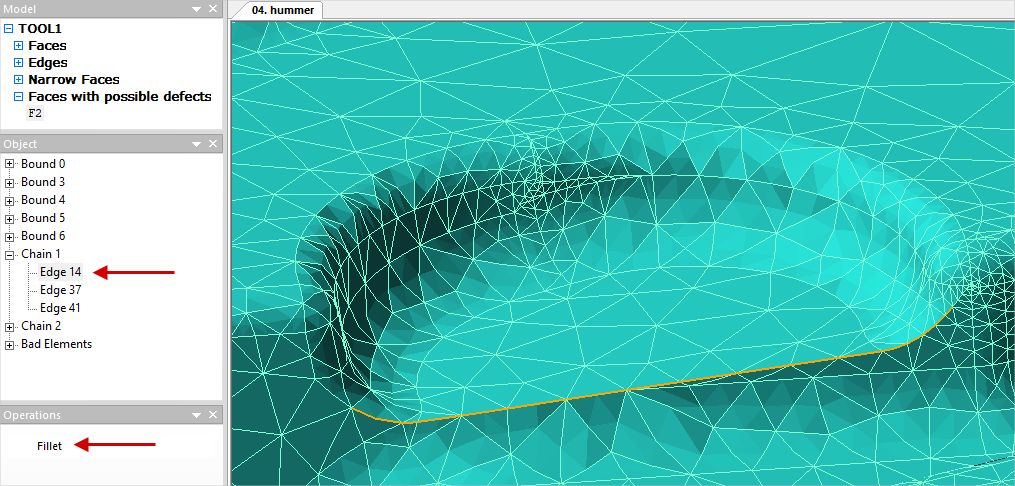
Task: Open the Model panel dropdown arrow
Action: coord(196,9)
